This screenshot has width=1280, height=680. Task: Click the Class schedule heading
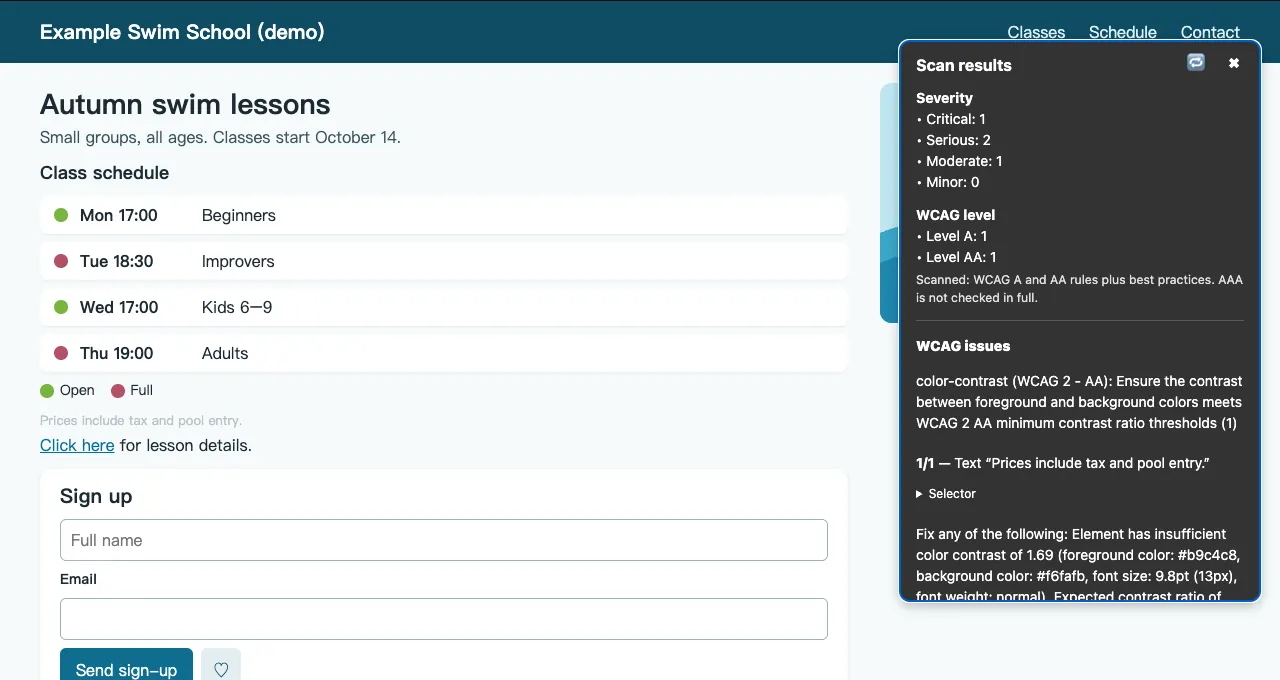(104, 173)
